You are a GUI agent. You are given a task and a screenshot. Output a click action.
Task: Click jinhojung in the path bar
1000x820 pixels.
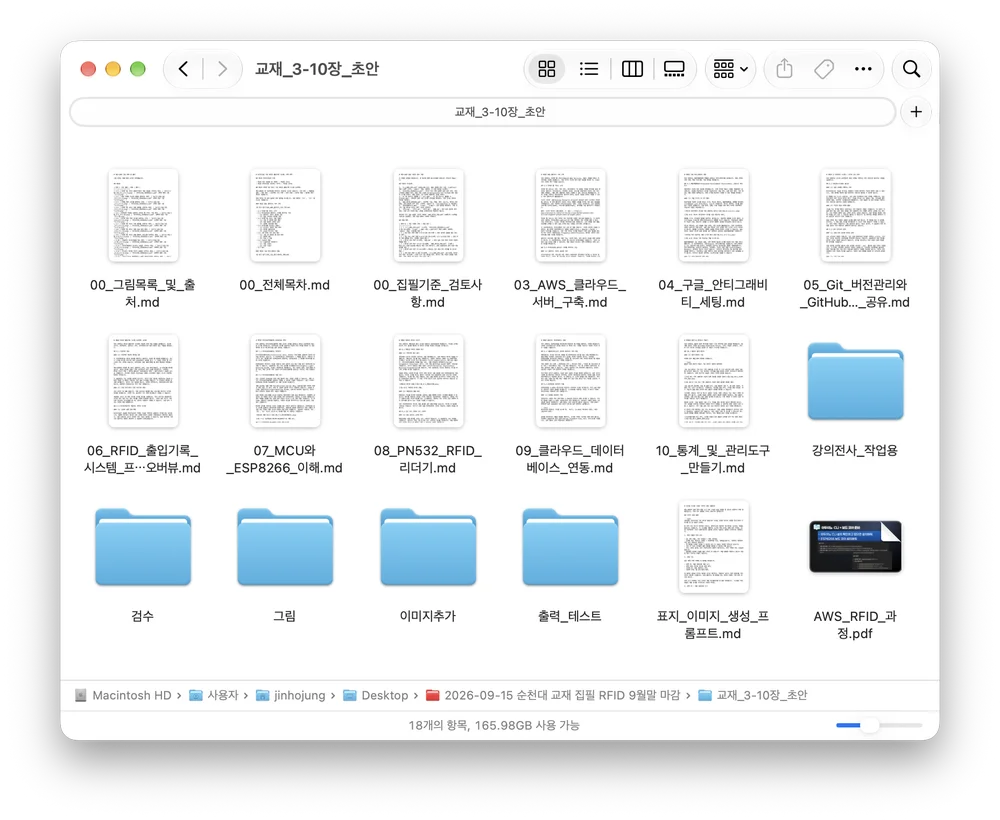[x=291, y=695]
